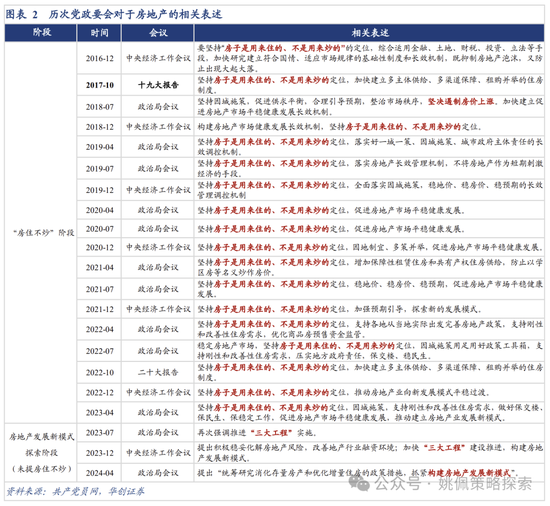Select the 2022-04 date cell
The width and height of the screenshot is (550, 506).
coord(100,329)
